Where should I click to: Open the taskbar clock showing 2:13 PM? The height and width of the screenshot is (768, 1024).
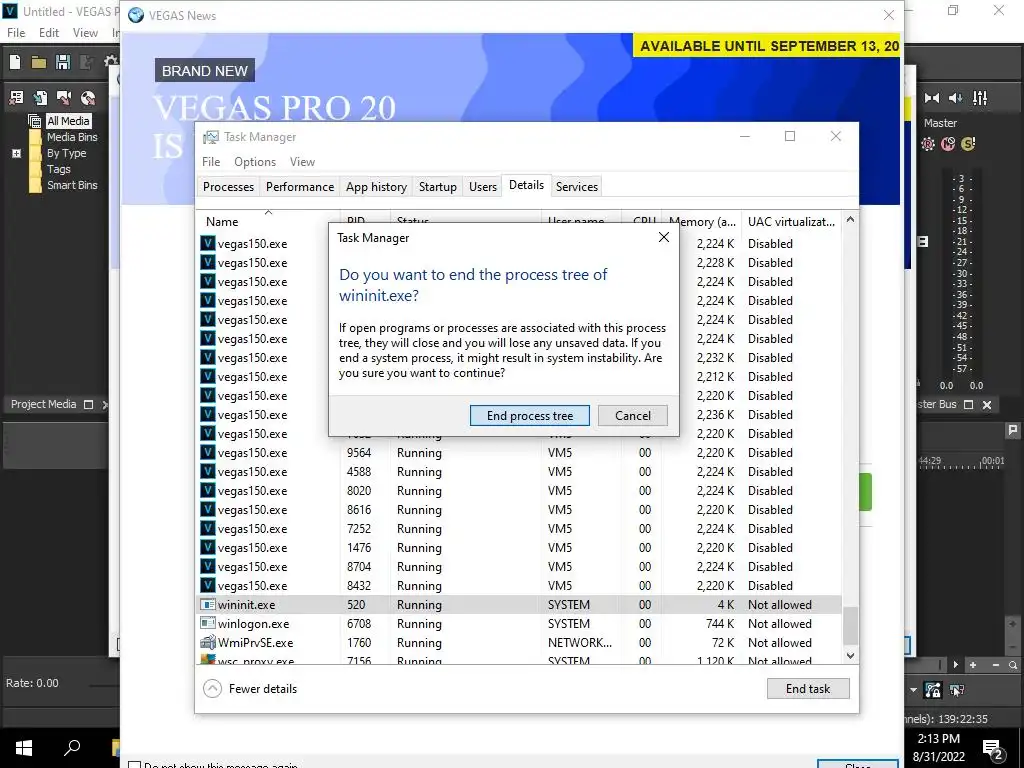click(x=938, y=748)
